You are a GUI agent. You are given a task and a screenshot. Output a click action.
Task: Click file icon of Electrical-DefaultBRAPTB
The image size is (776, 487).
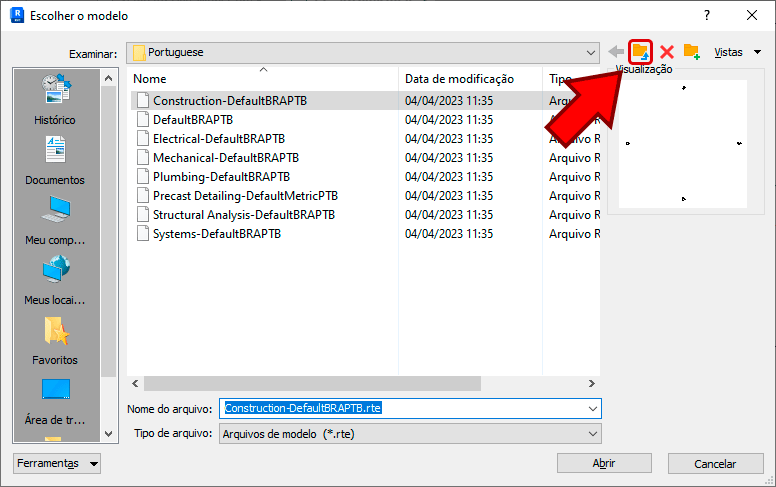(x=143, y=139)
